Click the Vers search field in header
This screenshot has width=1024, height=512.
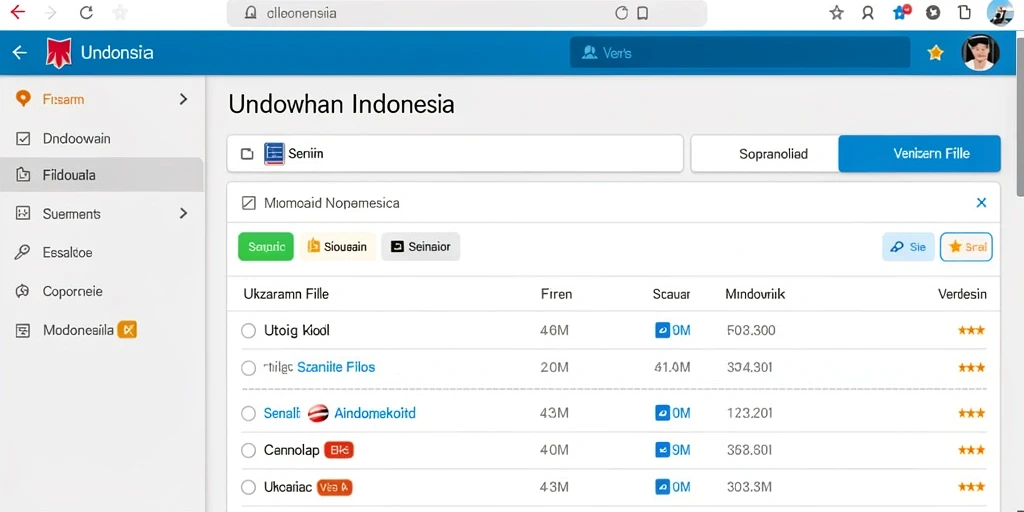click(740, 53)
